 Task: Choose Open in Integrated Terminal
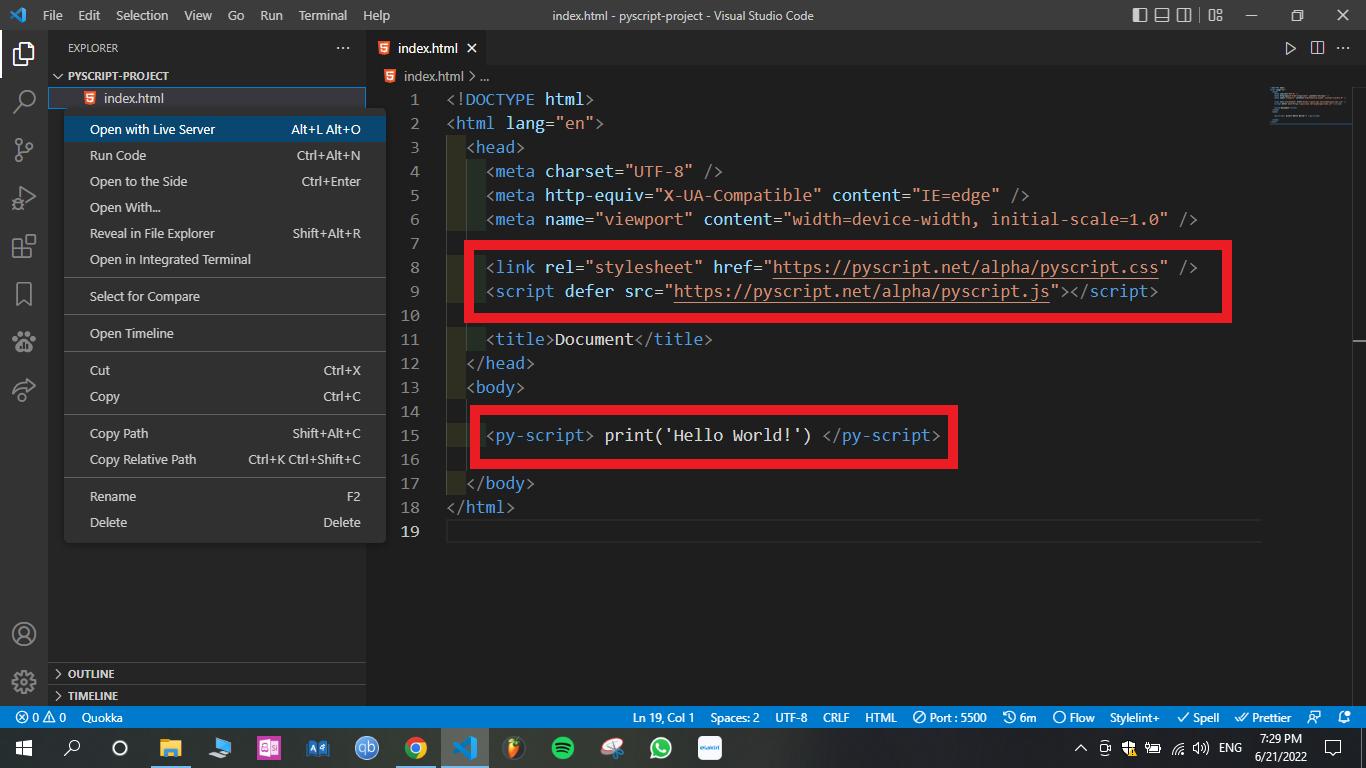[225, 259]
